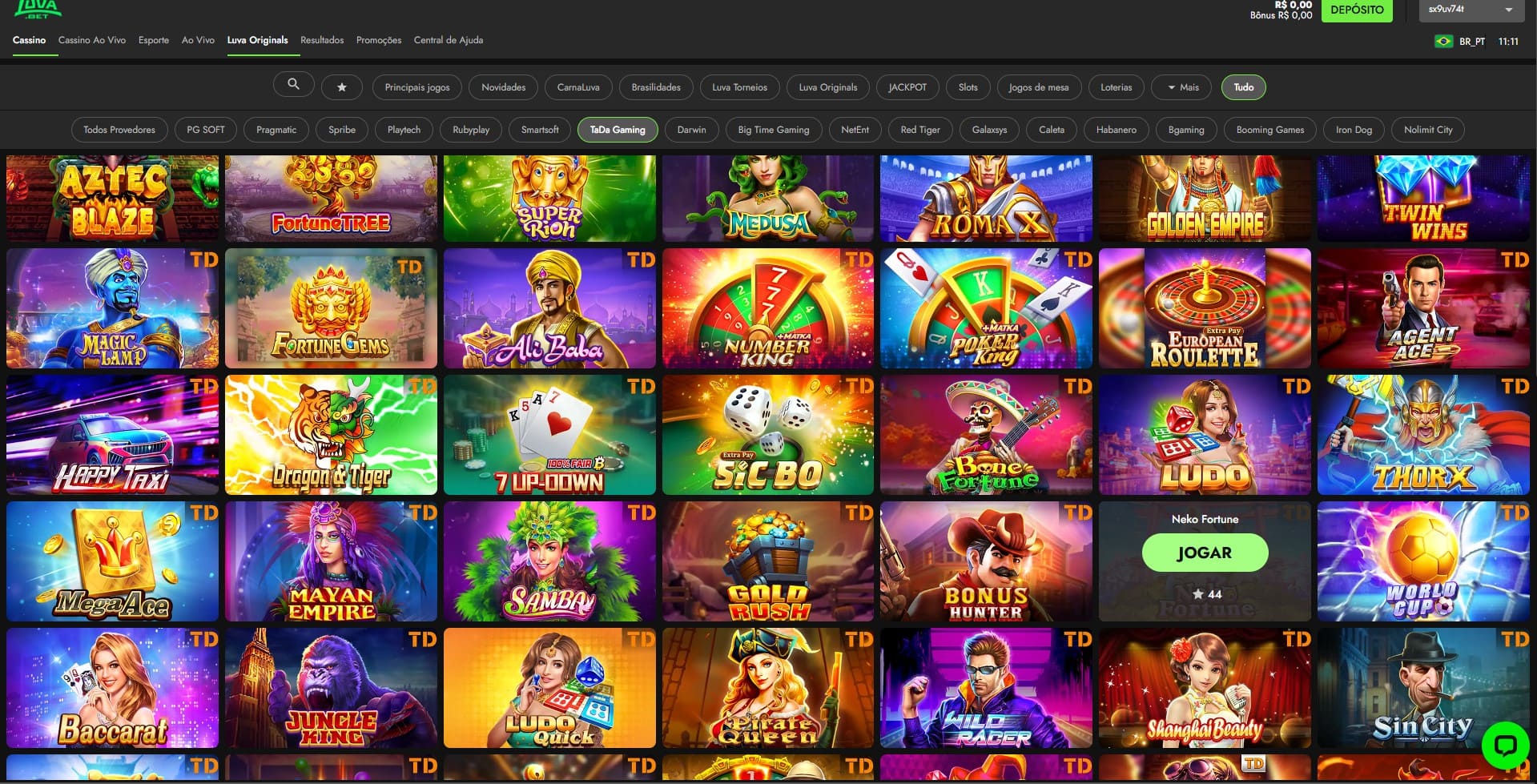Open the Wild Racer game

click(986, 688)
